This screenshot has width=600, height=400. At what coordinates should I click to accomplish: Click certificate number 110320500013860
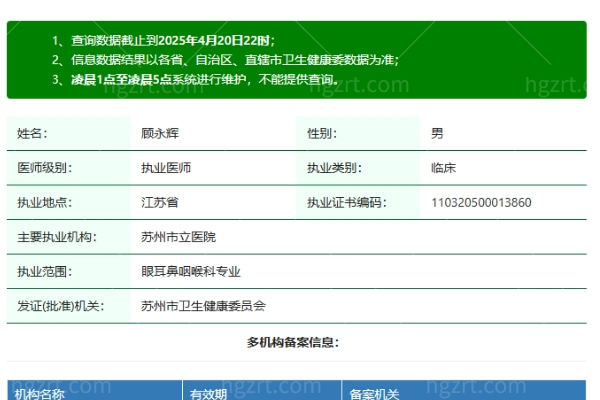481,202
